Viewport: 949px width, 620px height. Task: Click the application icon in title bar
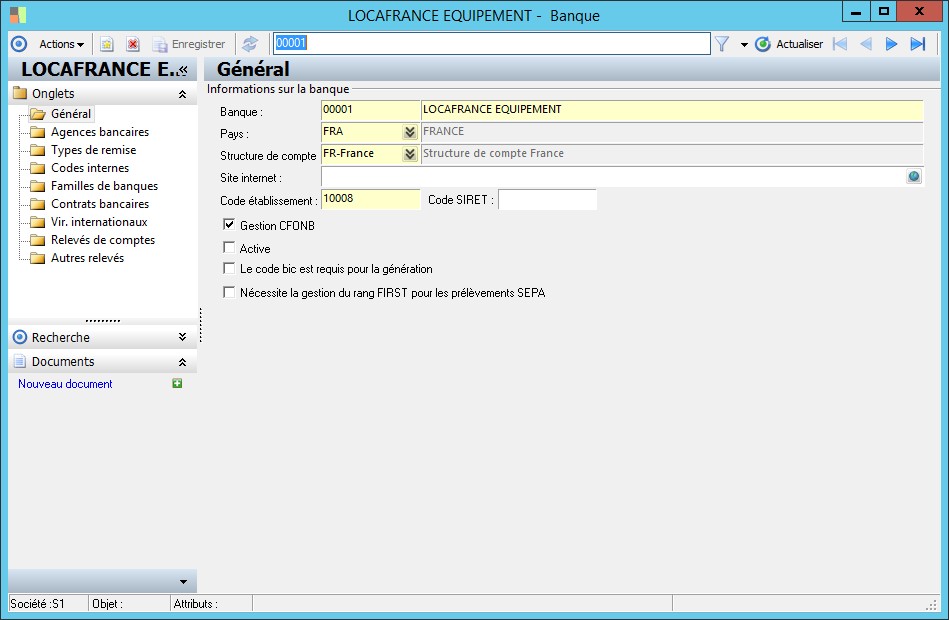(18, 15)
